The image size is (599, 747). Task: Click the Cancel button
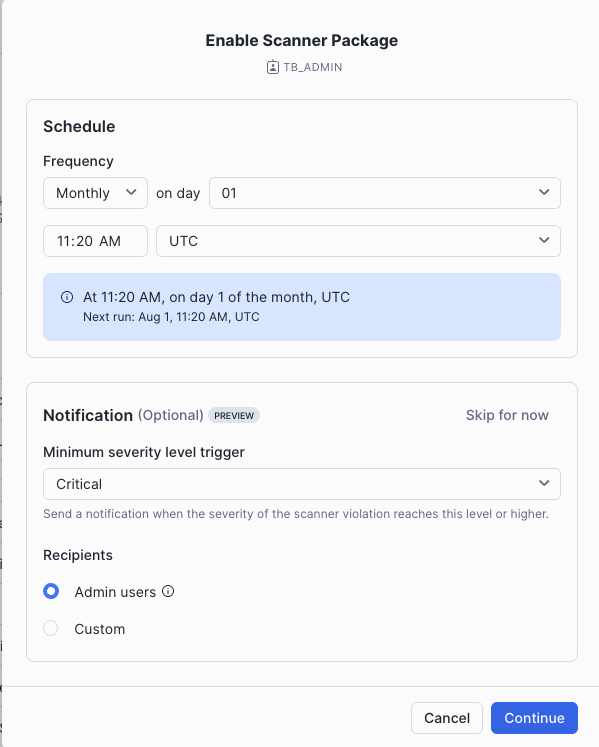point(447,718)
